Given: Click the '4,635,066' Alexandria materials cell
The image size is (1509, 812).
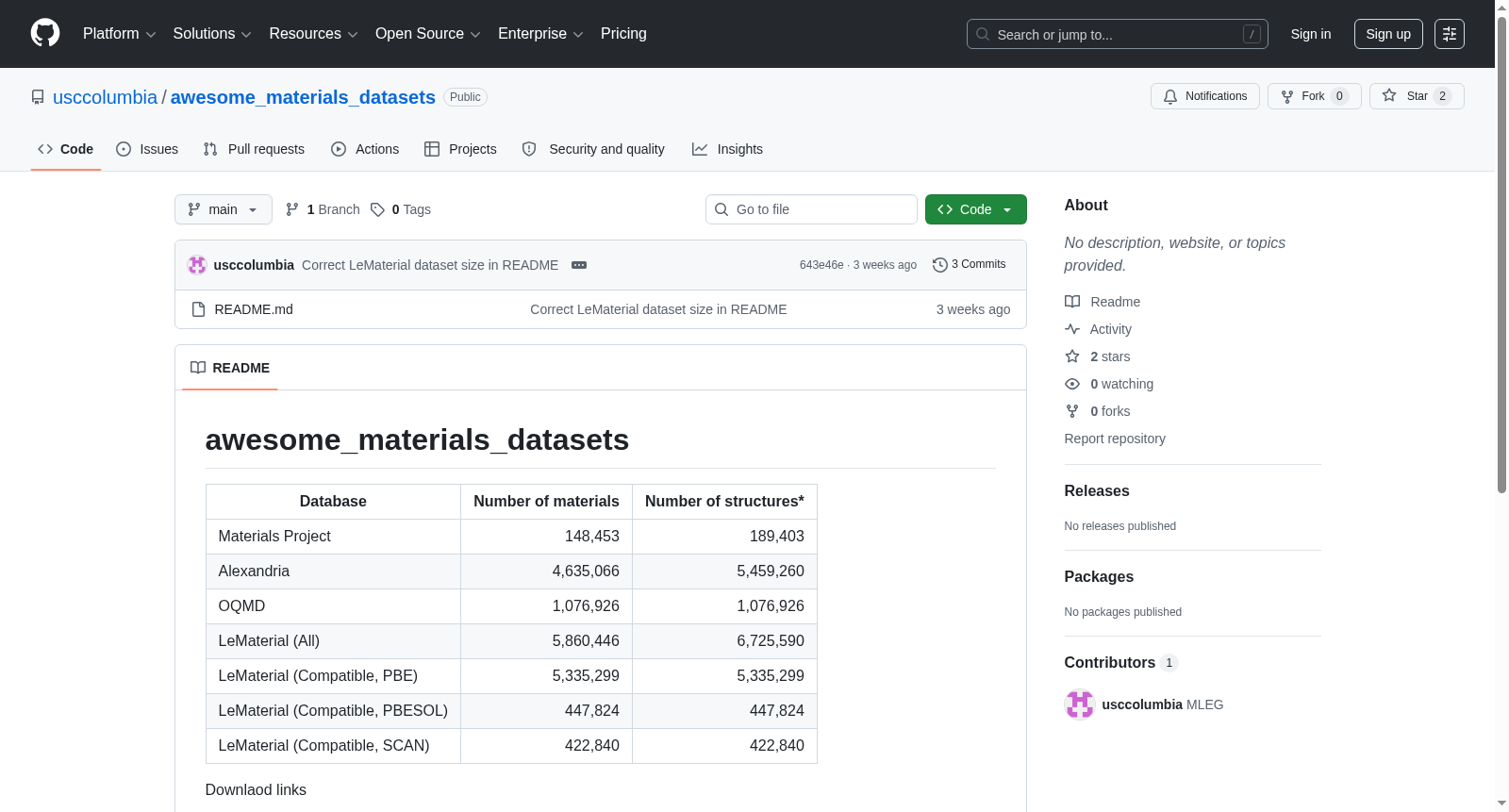Looking at the screenshot, I should tap(546, 571).
